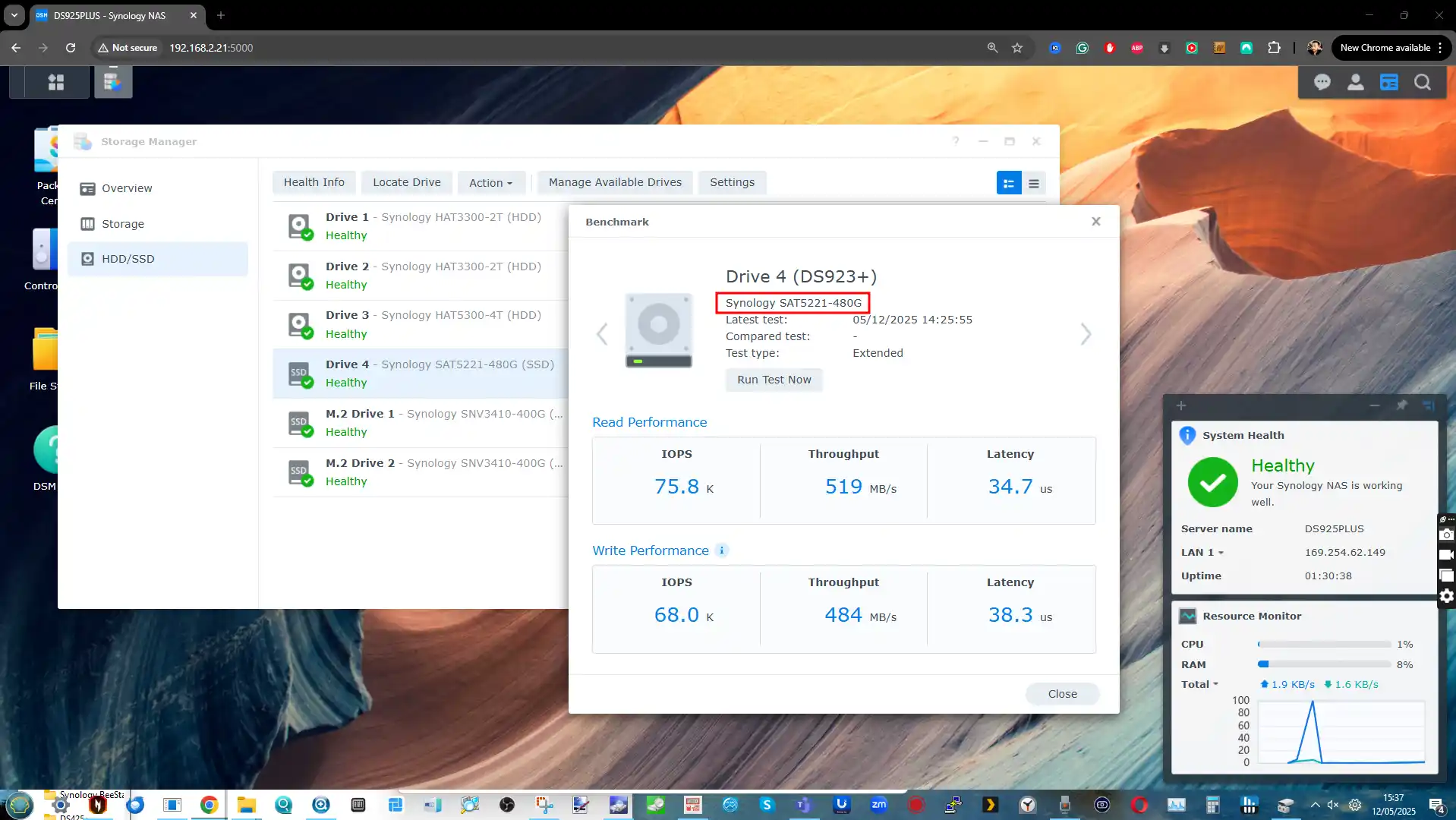Click Close button in Benchmark dialog

1062,694
